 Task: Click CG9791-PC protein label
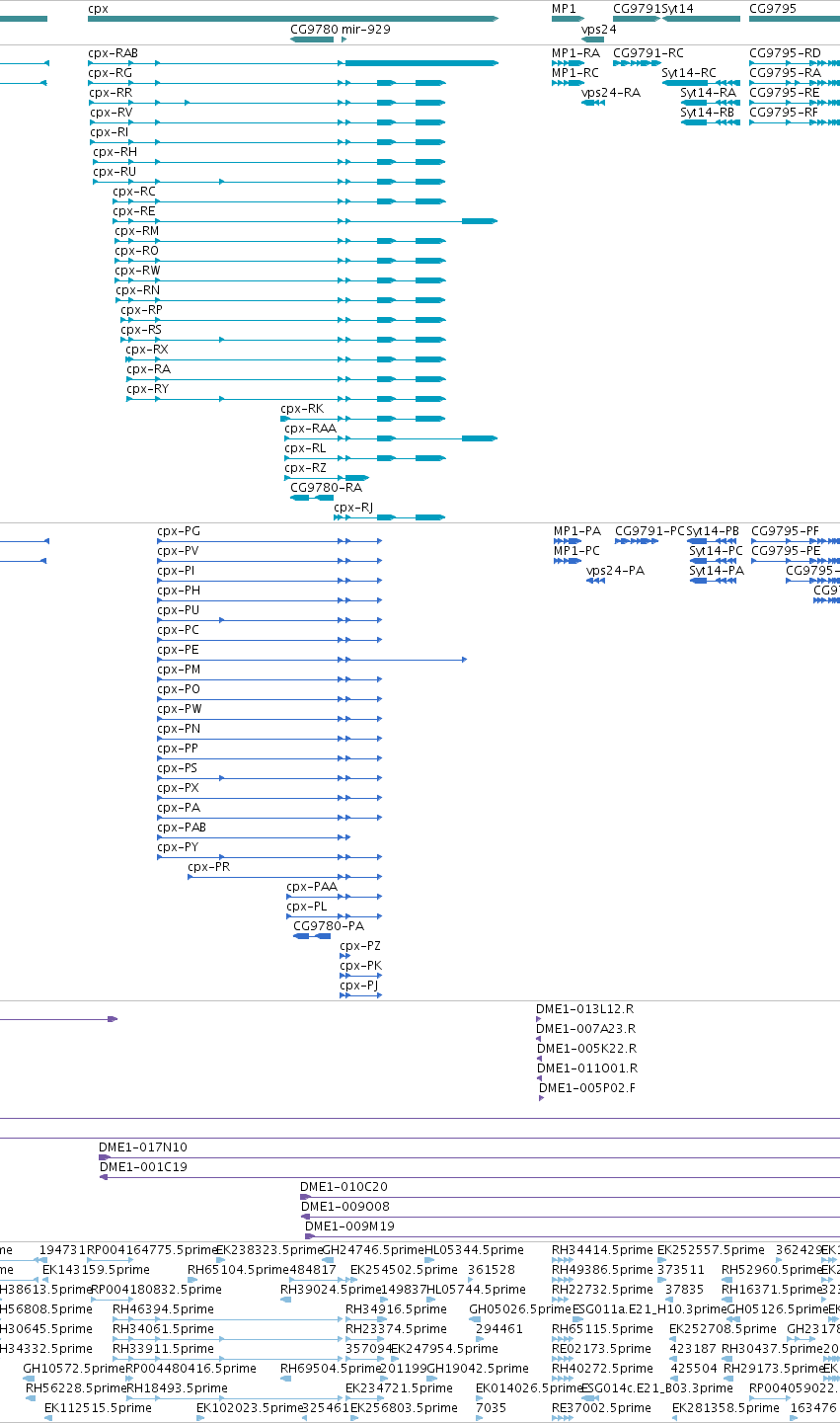point(649,531)
